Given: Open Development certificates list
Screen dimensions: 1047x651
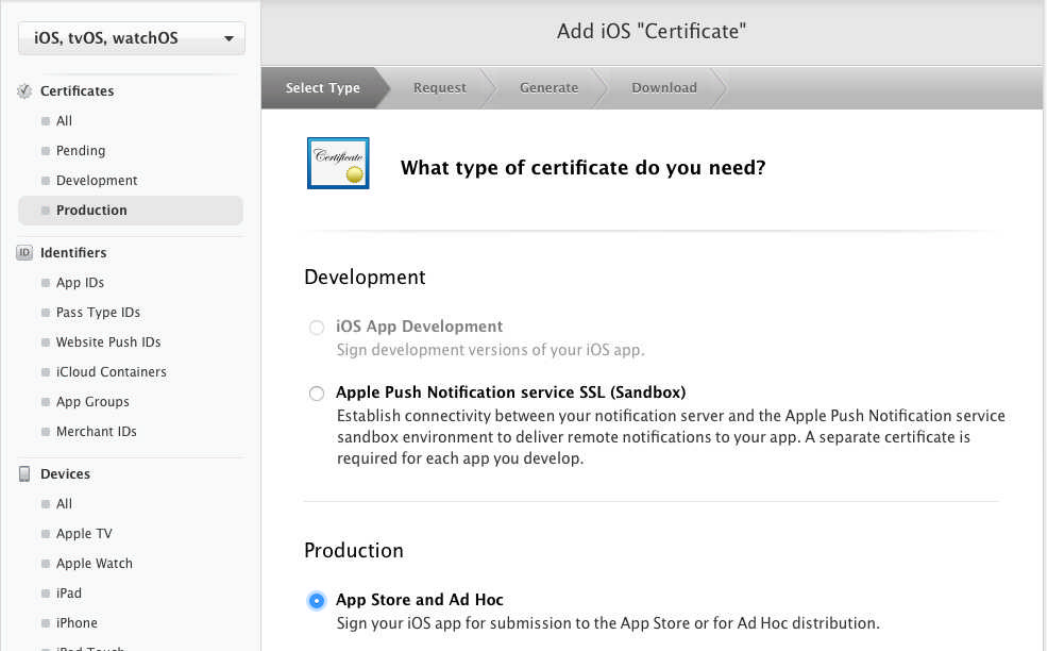Looking at the screenshot, I should 97,180.
